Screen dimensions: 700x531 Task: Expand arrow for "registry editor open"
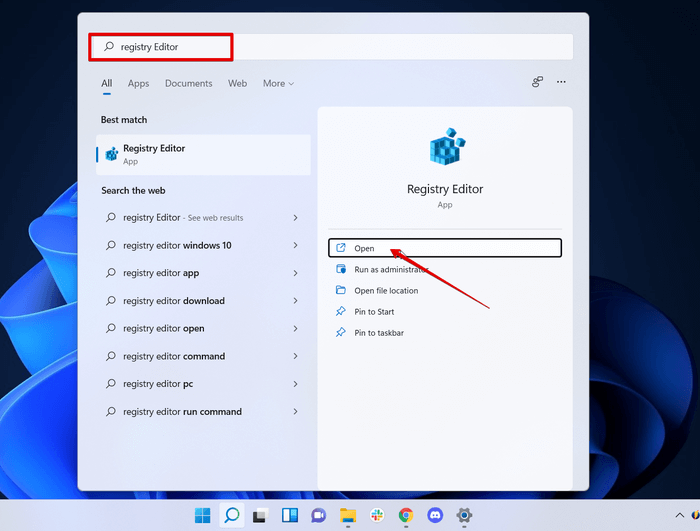(295, 328)
